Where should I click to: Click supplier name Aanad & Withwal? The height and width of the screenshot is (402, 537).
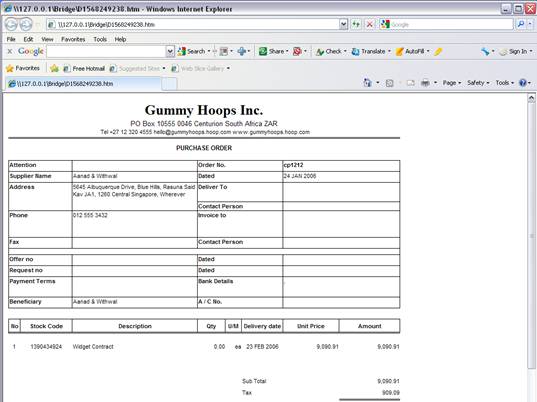pyautogui.click(x=95, y=176)
